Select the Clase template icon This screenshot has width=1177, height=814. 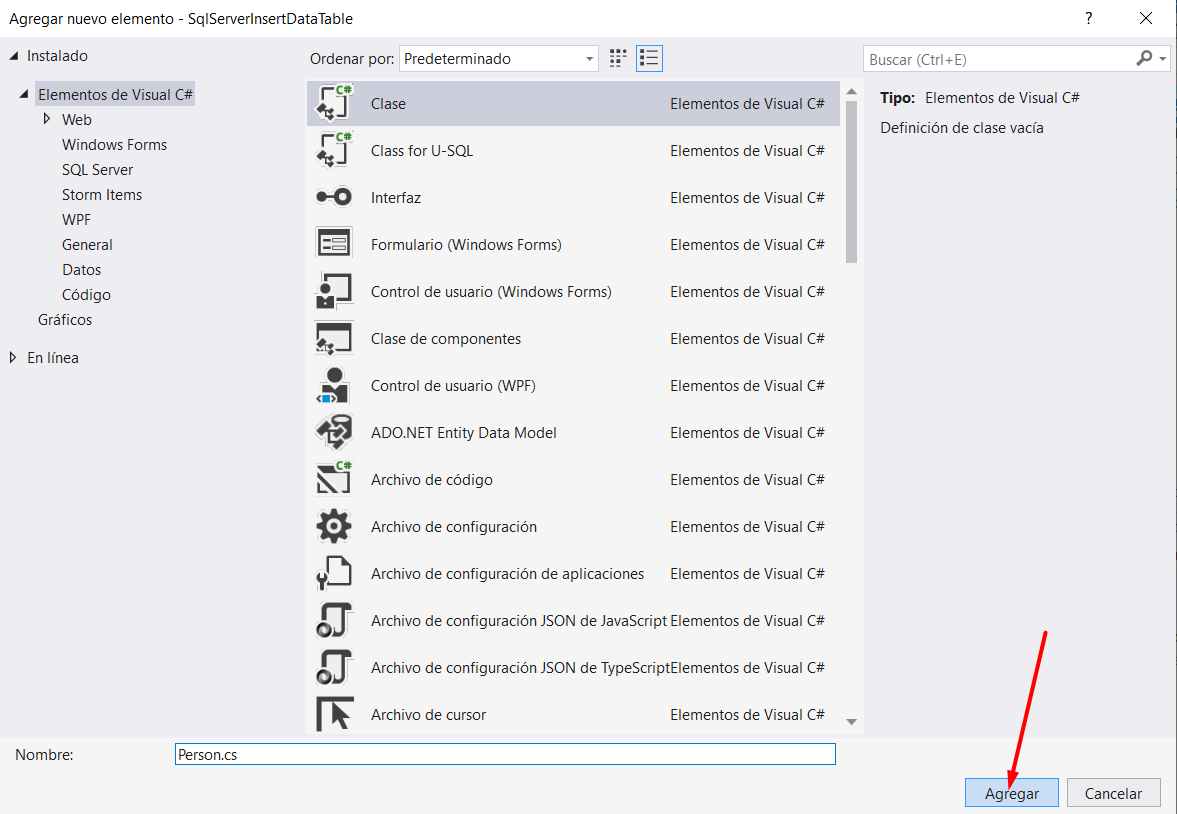(334, 104)
